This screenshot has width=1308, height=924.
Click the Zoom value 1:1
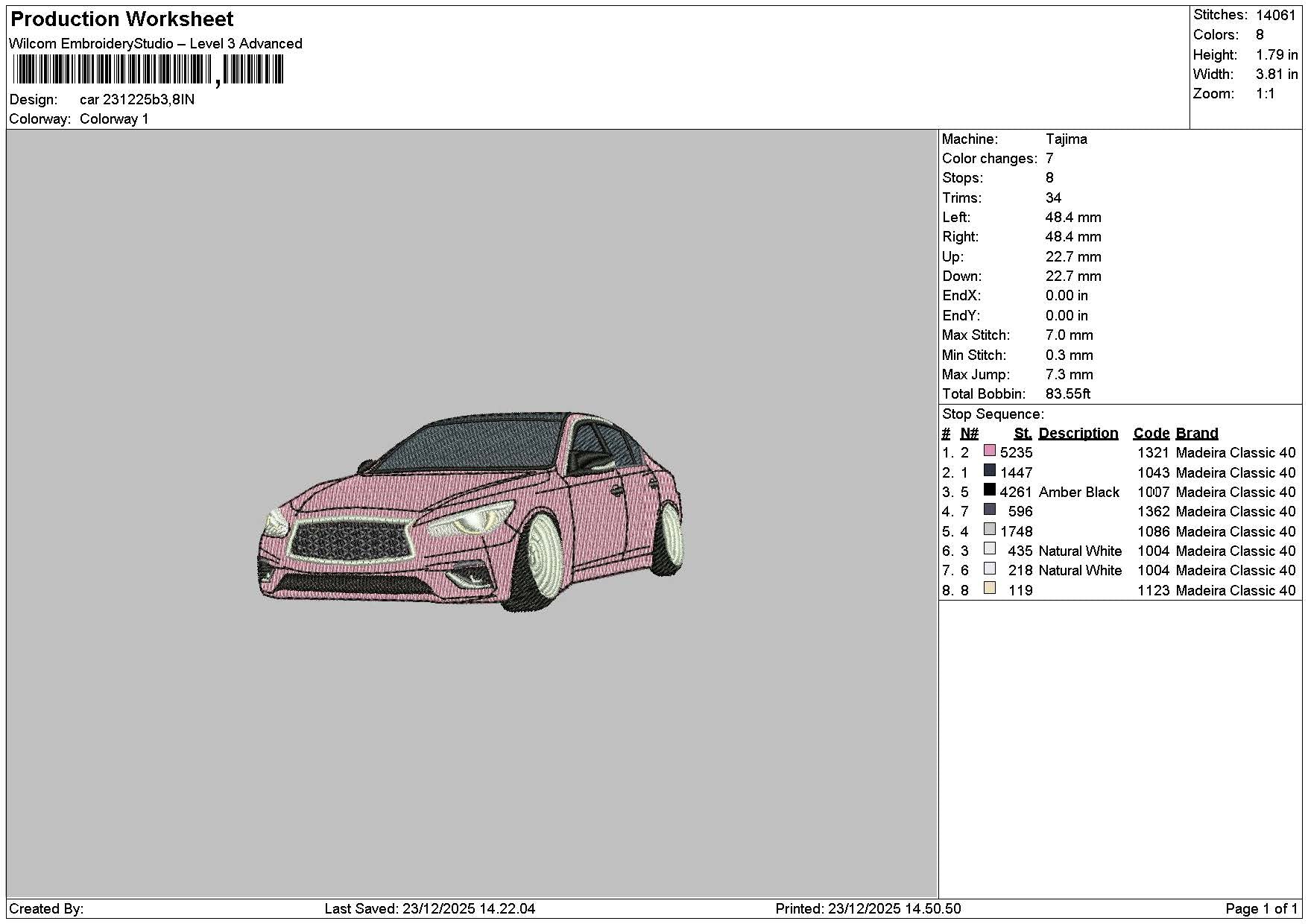tap(1265, 94)
